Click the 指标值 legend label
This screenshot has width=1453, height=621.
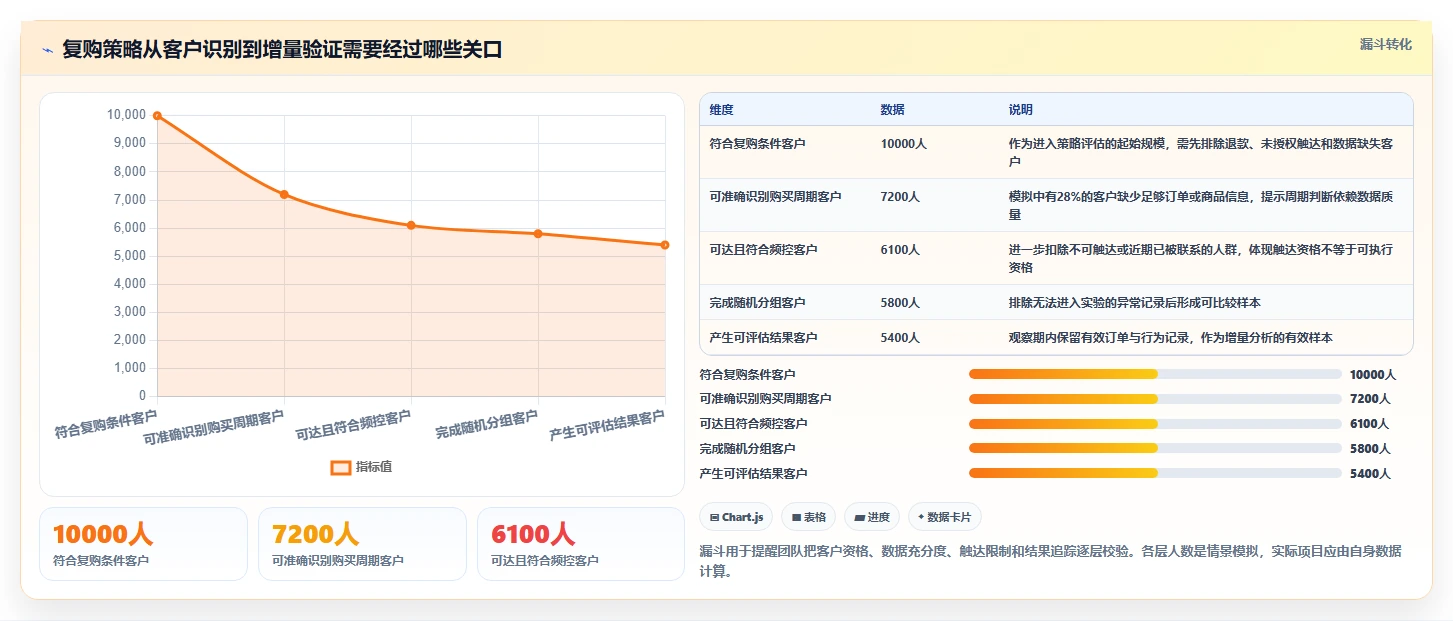(374, 467)
